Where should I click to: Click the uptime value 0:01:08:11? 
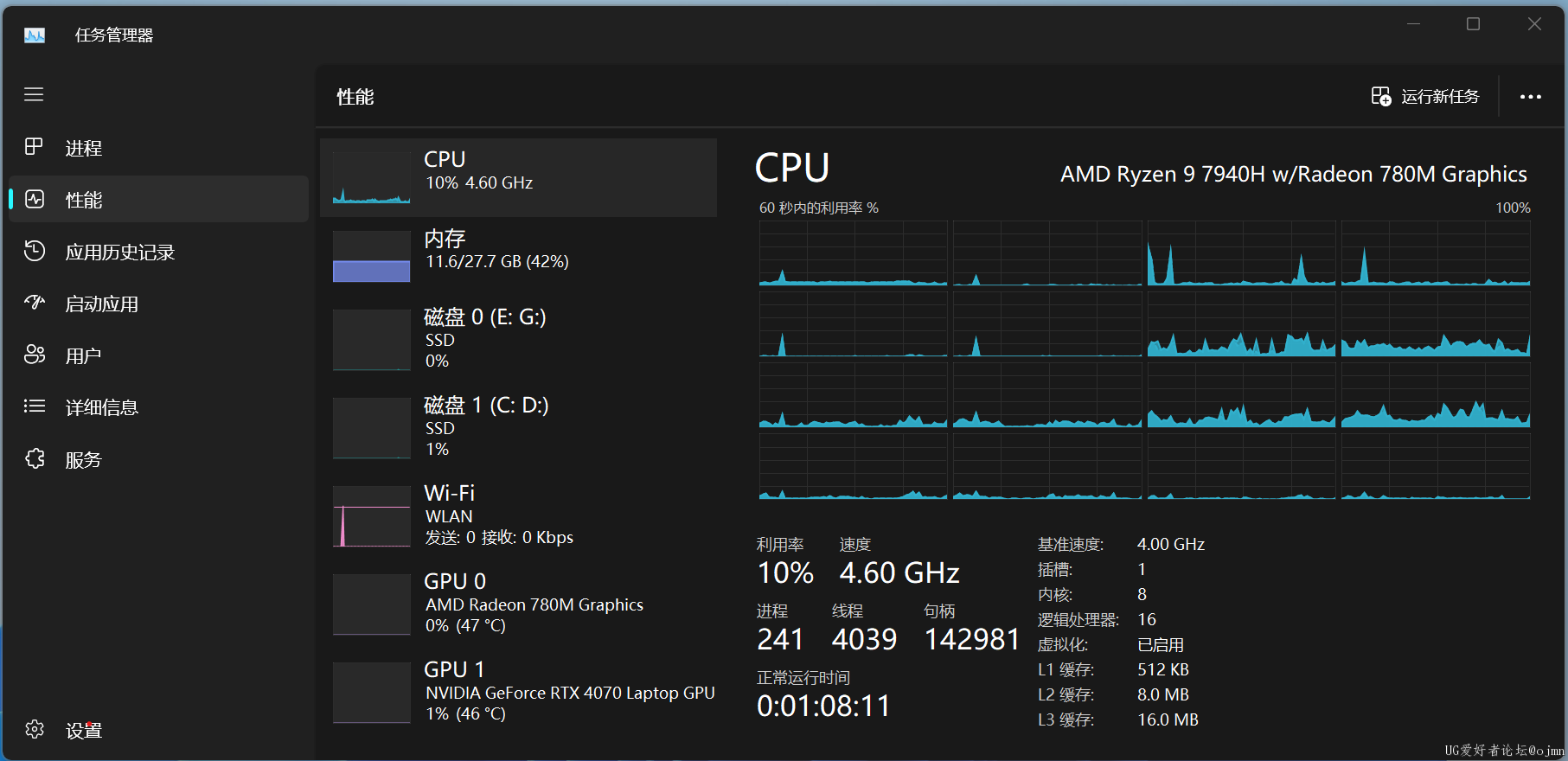pyautogui.click(x=823, y=706)
